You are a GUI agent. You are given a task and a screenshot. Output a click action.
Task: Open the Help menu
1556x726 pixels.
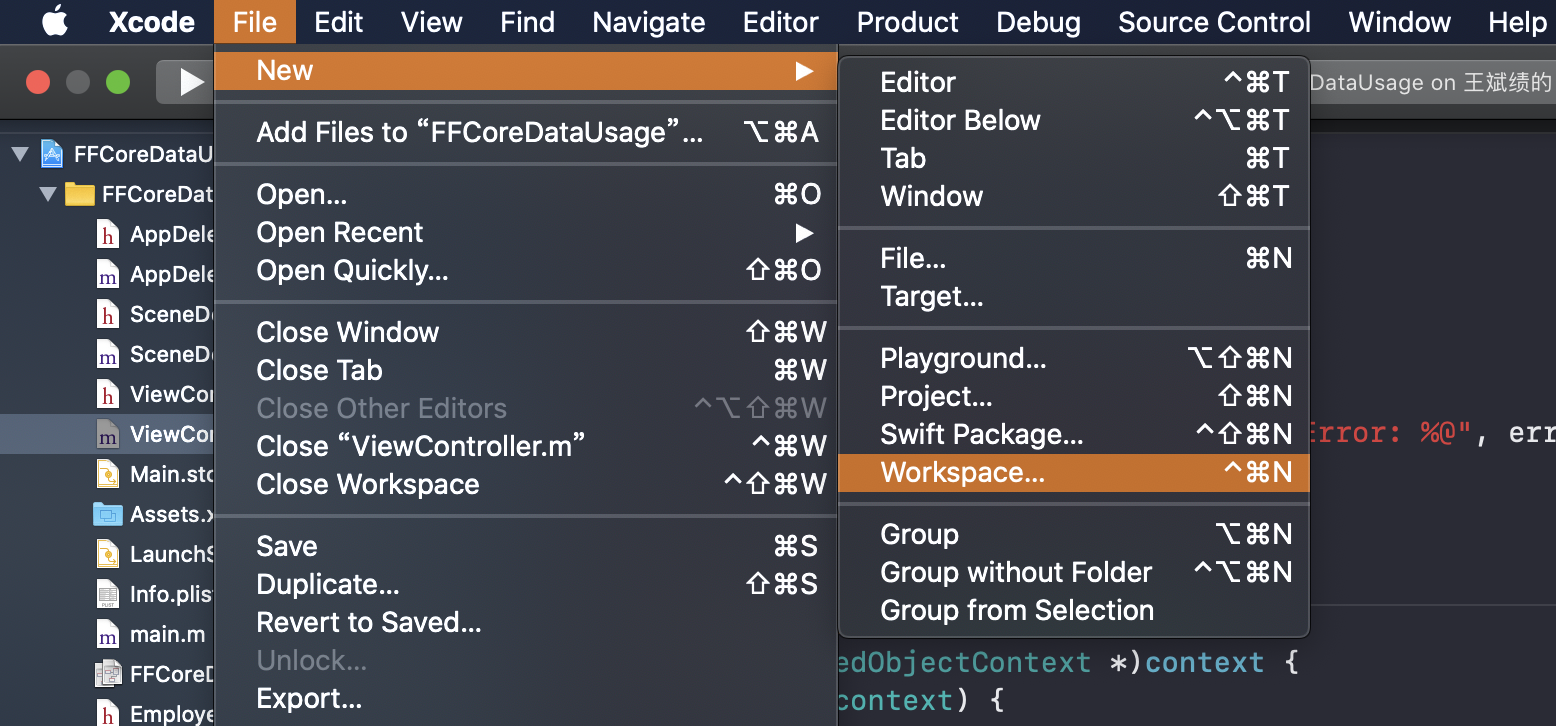click(x=1516, y=22)
